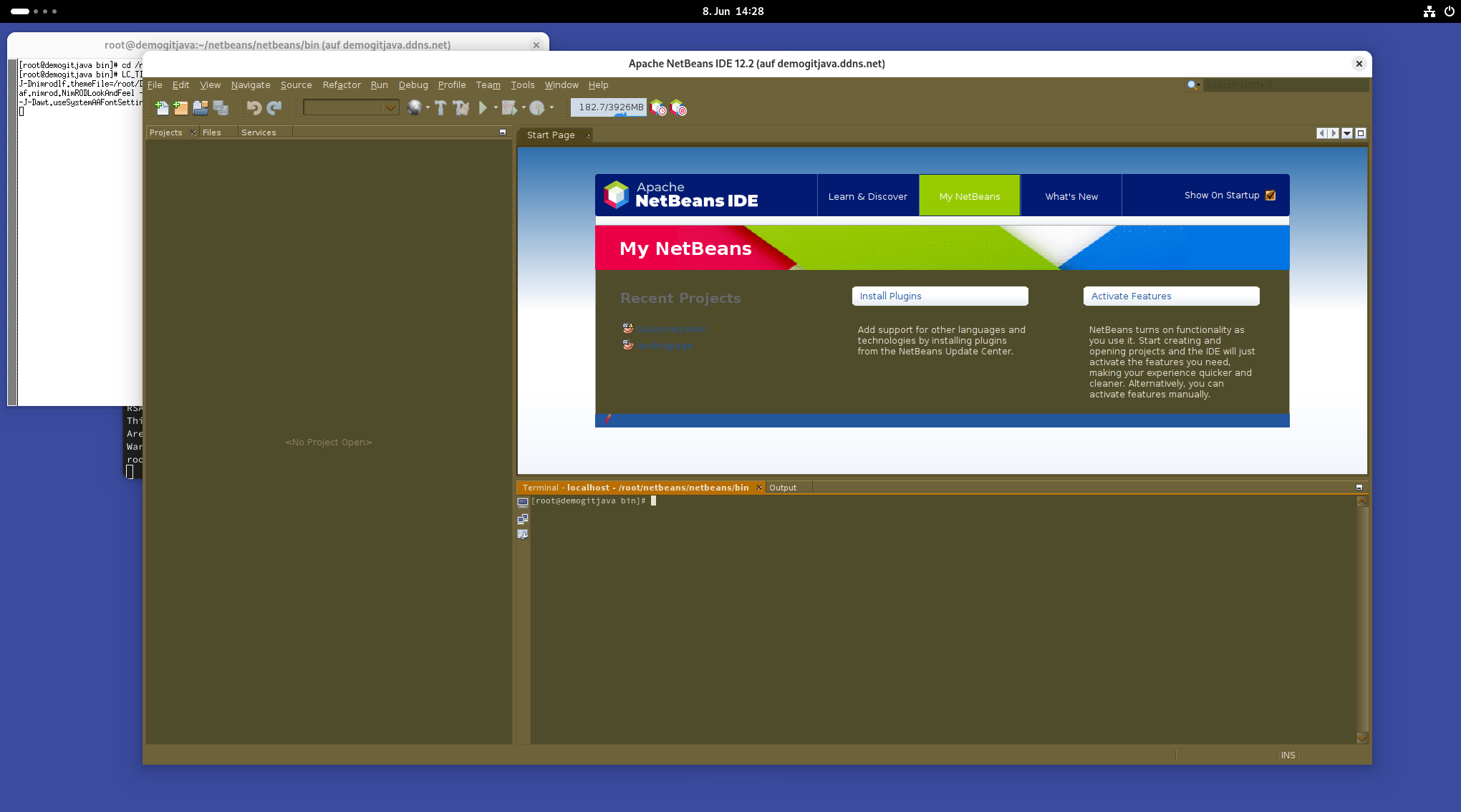Open the Tools menu
Screen dimensions: 1461x812
point(523,85)
